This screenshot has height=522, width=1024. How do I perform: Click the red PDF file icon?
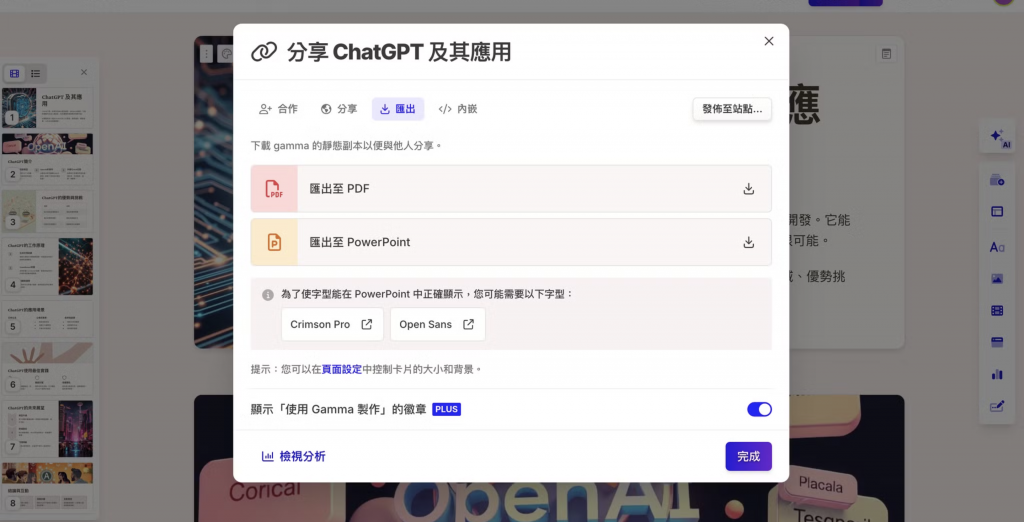coord(274,189)
